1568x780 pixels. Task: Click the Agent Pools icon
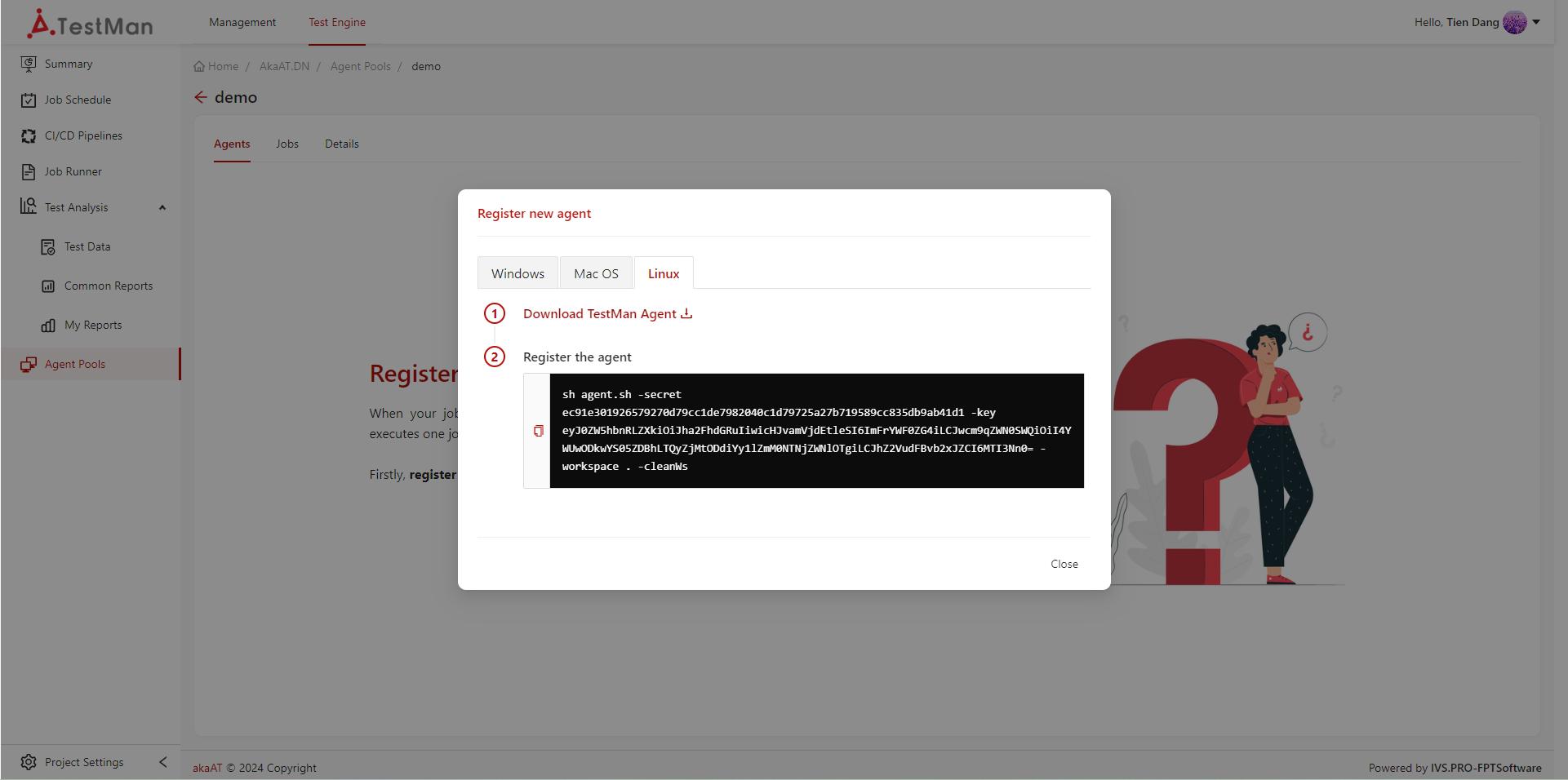[x=29, y=364]
